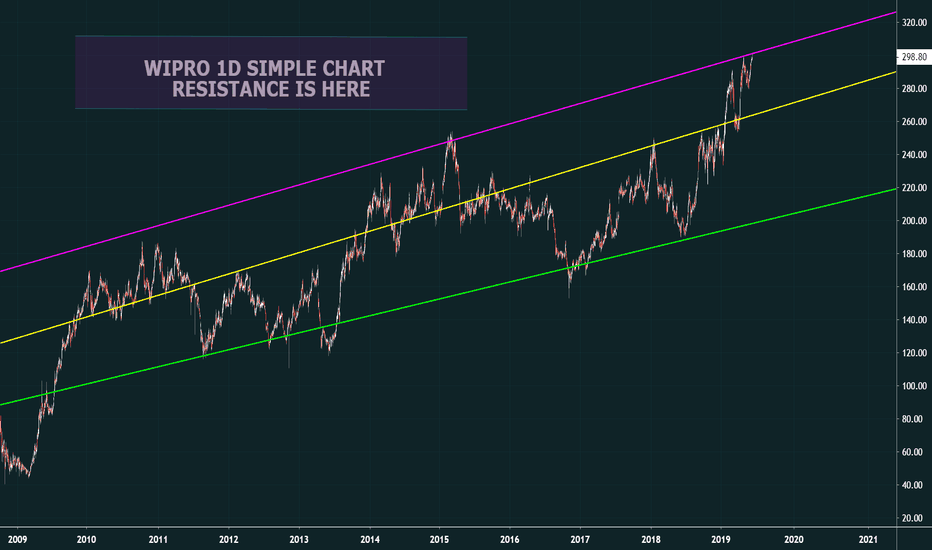The image size is (932, 550).
Task: Click the 120.00 price axis label
Action: 915,353
